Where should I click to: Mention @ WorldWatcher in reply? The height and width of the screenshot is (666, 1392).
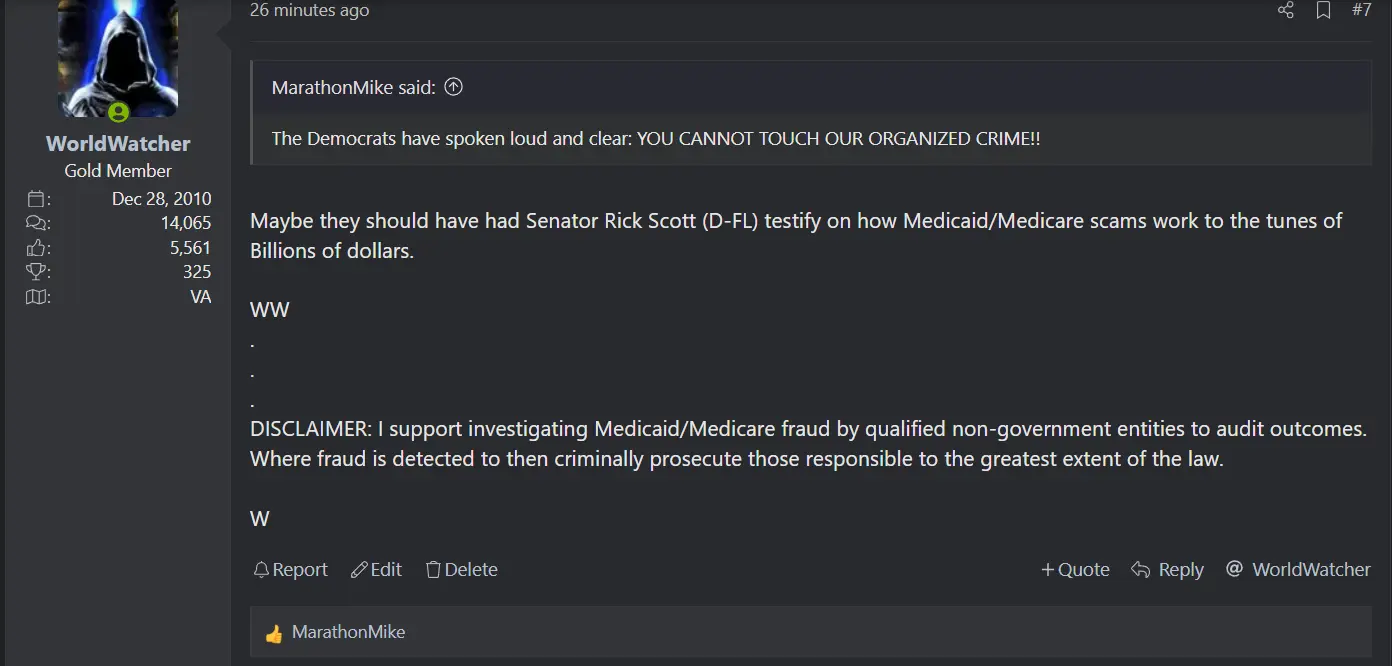point(1298,570)
